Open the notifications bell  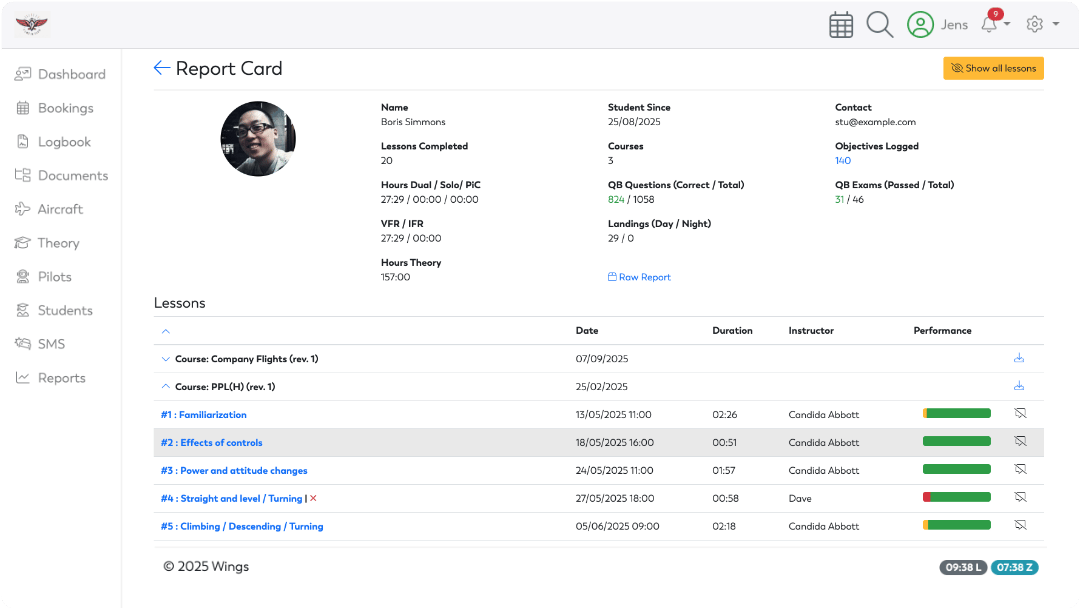(990, 25)
